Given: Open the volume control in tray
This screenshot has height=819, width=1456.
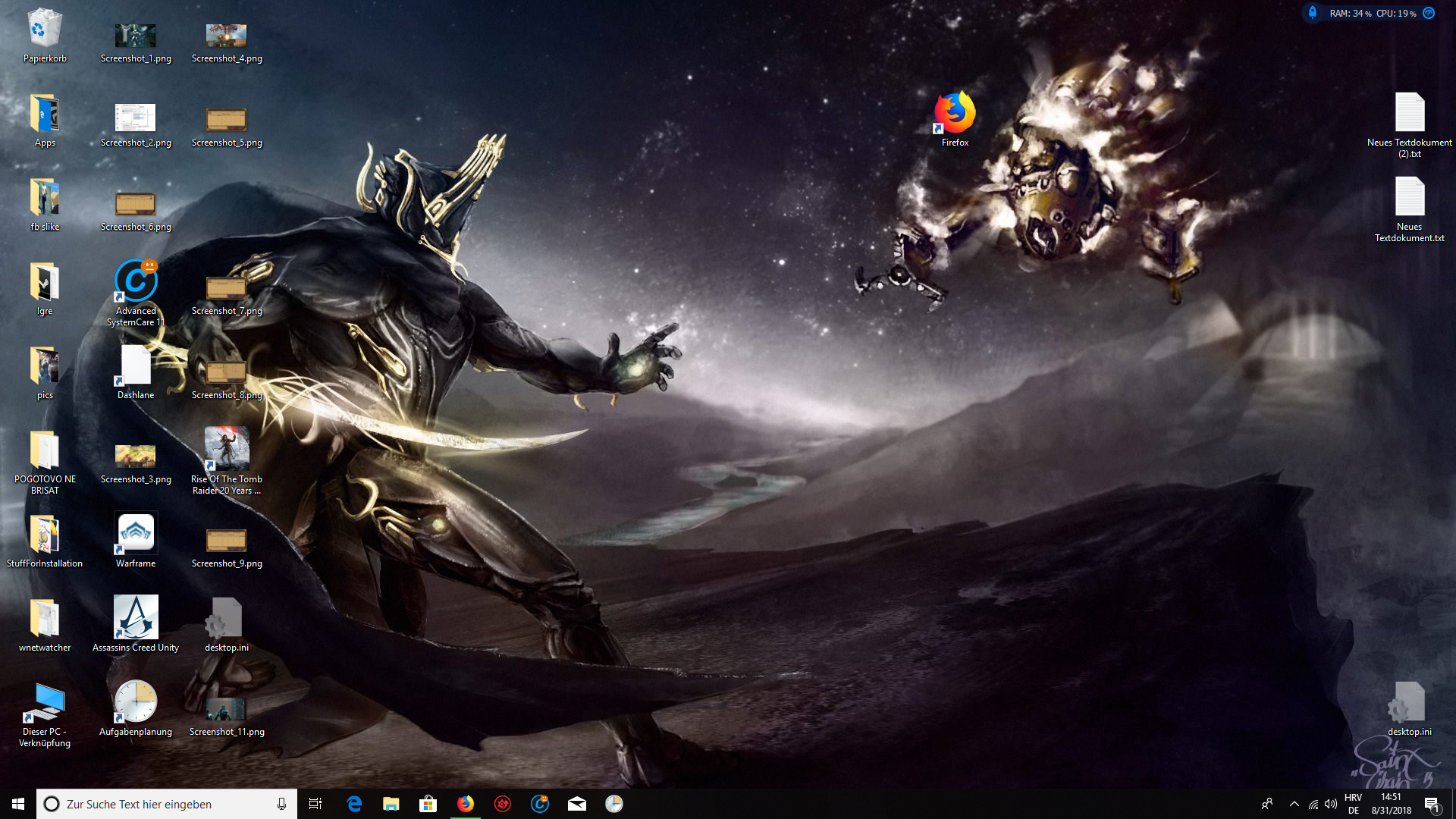Looking at the screenshot, I should (1331, 804).
